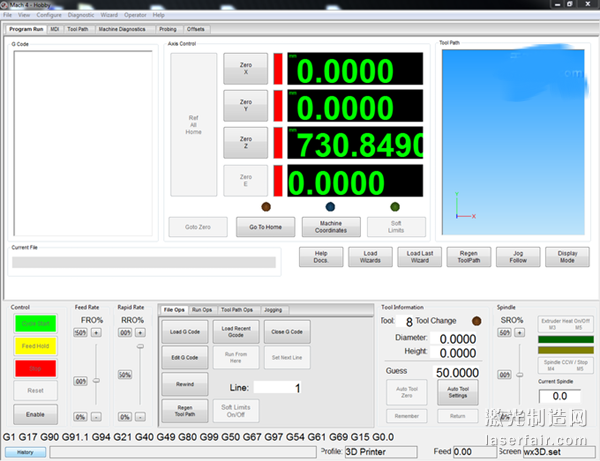Click the Line number input field

297,387
